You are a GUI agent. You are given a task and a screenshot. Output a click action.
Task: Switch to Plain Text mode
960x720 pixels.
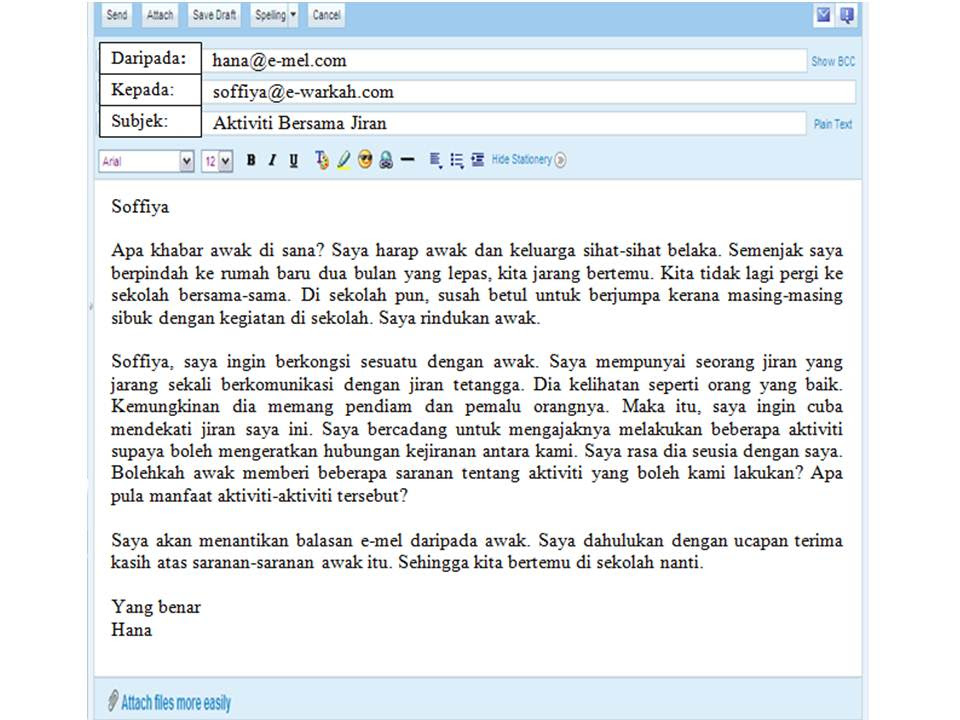coord(833,123)
